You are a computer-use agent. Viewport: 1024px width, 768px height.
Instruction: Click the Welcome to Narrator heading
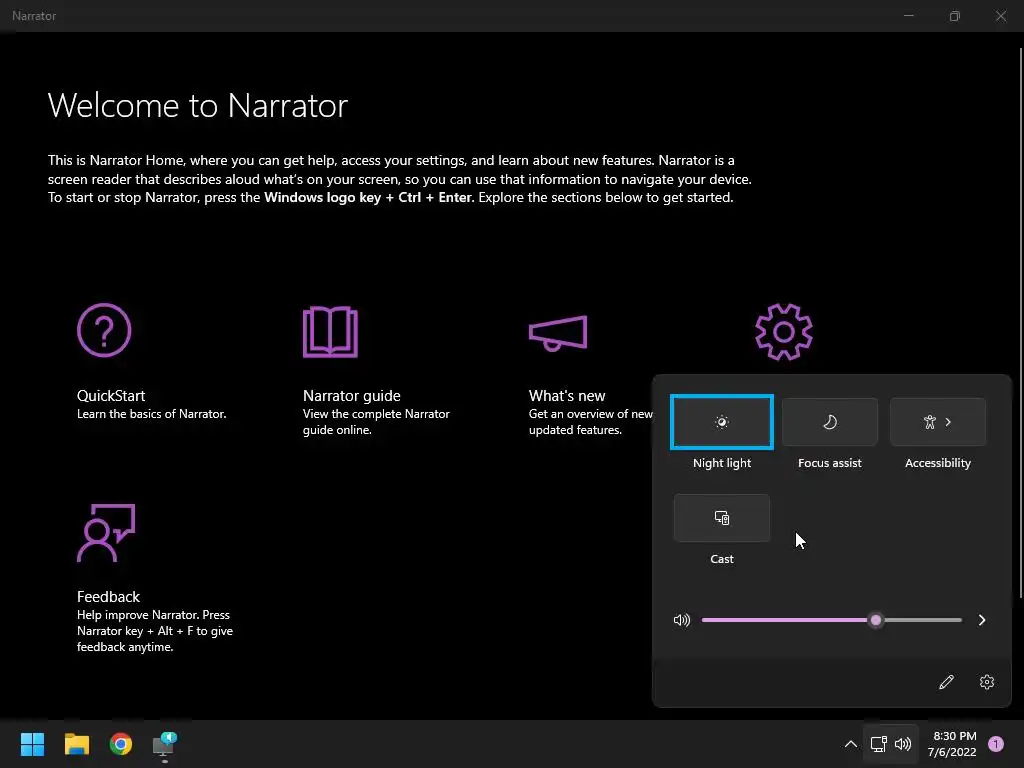tap(198, 106)
